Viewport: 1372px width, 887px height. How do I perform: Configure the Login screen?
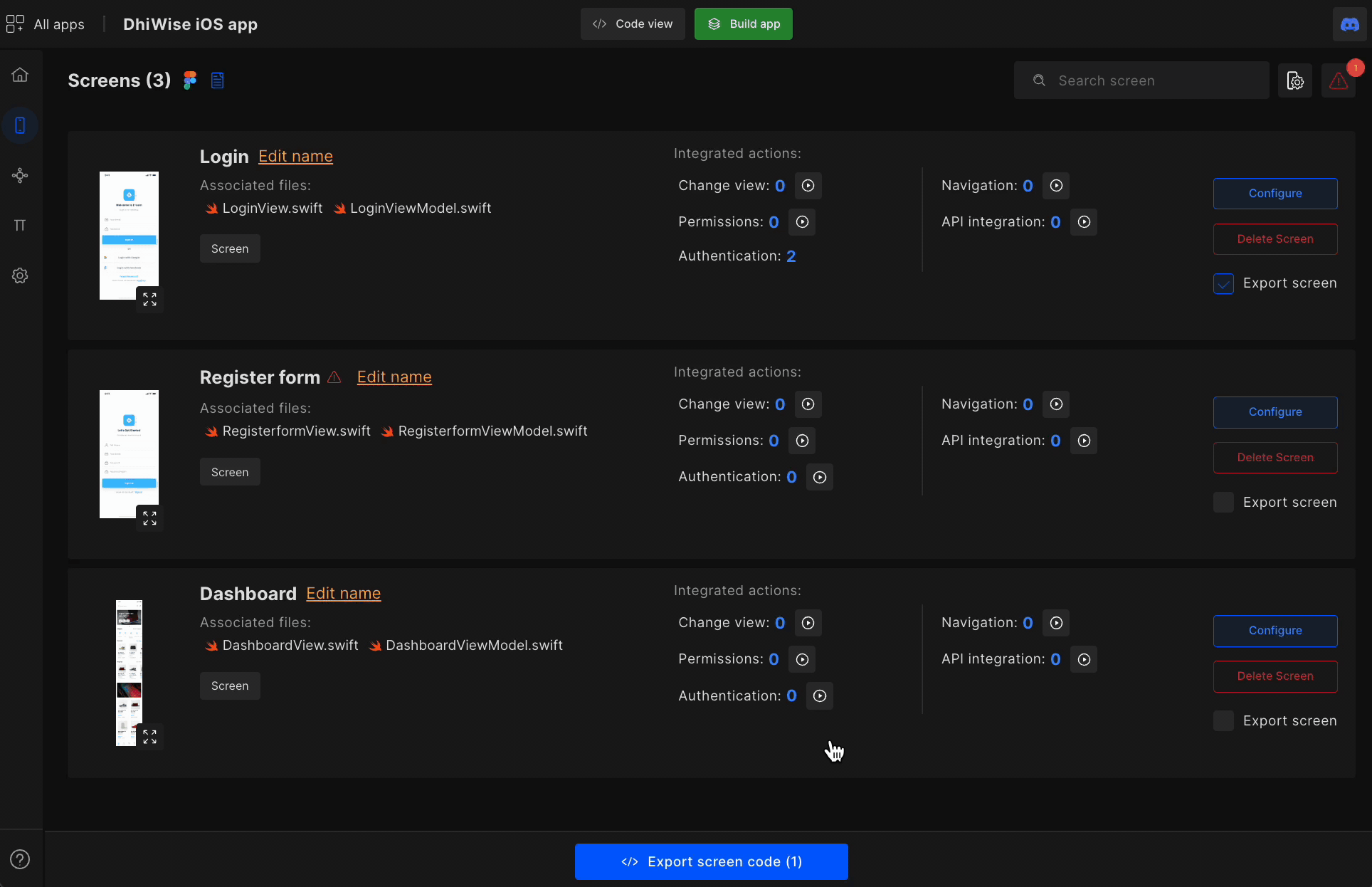1275,194
